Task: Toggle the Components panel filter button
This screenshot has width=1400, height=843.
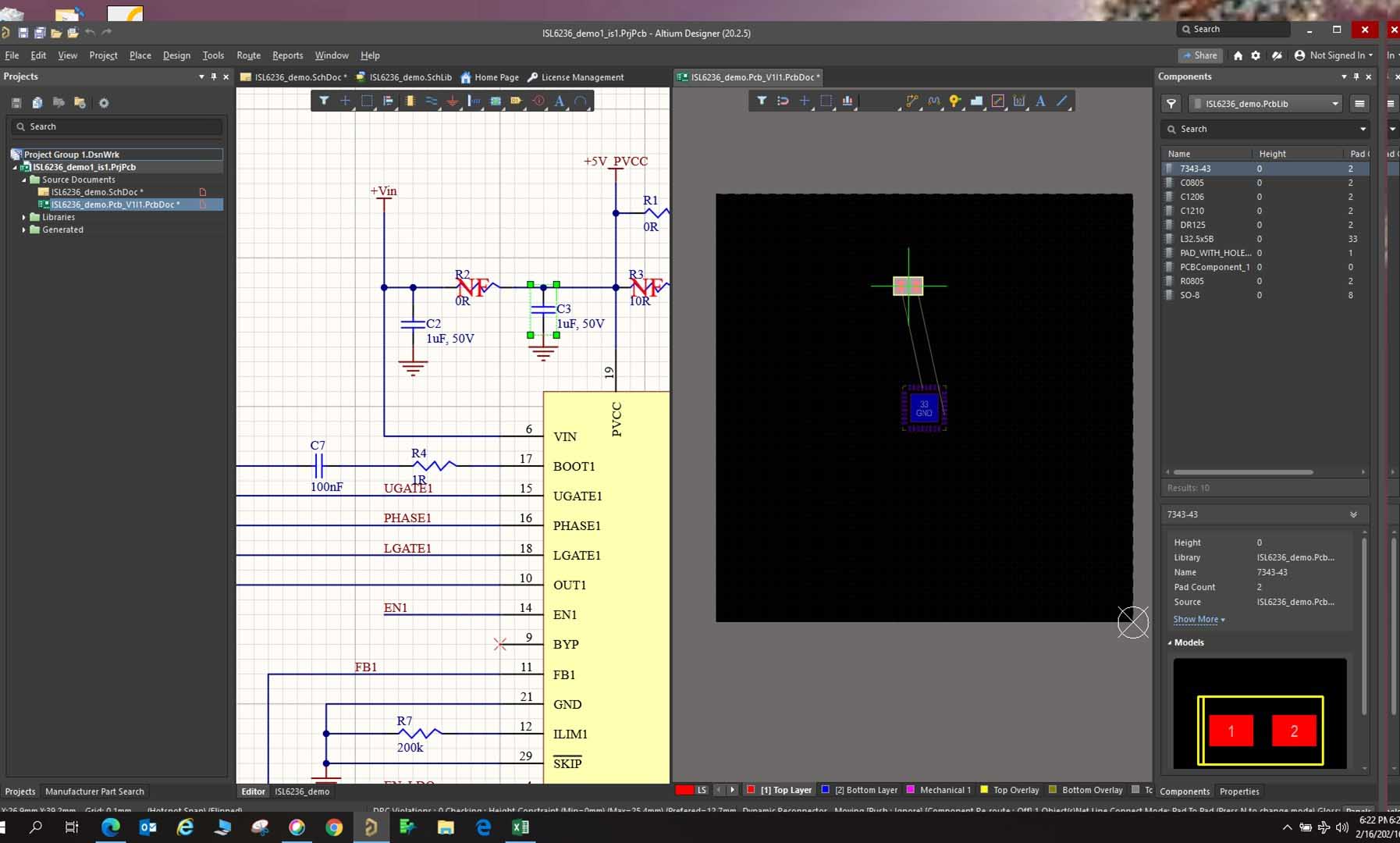Action: tap(1171, 104)
